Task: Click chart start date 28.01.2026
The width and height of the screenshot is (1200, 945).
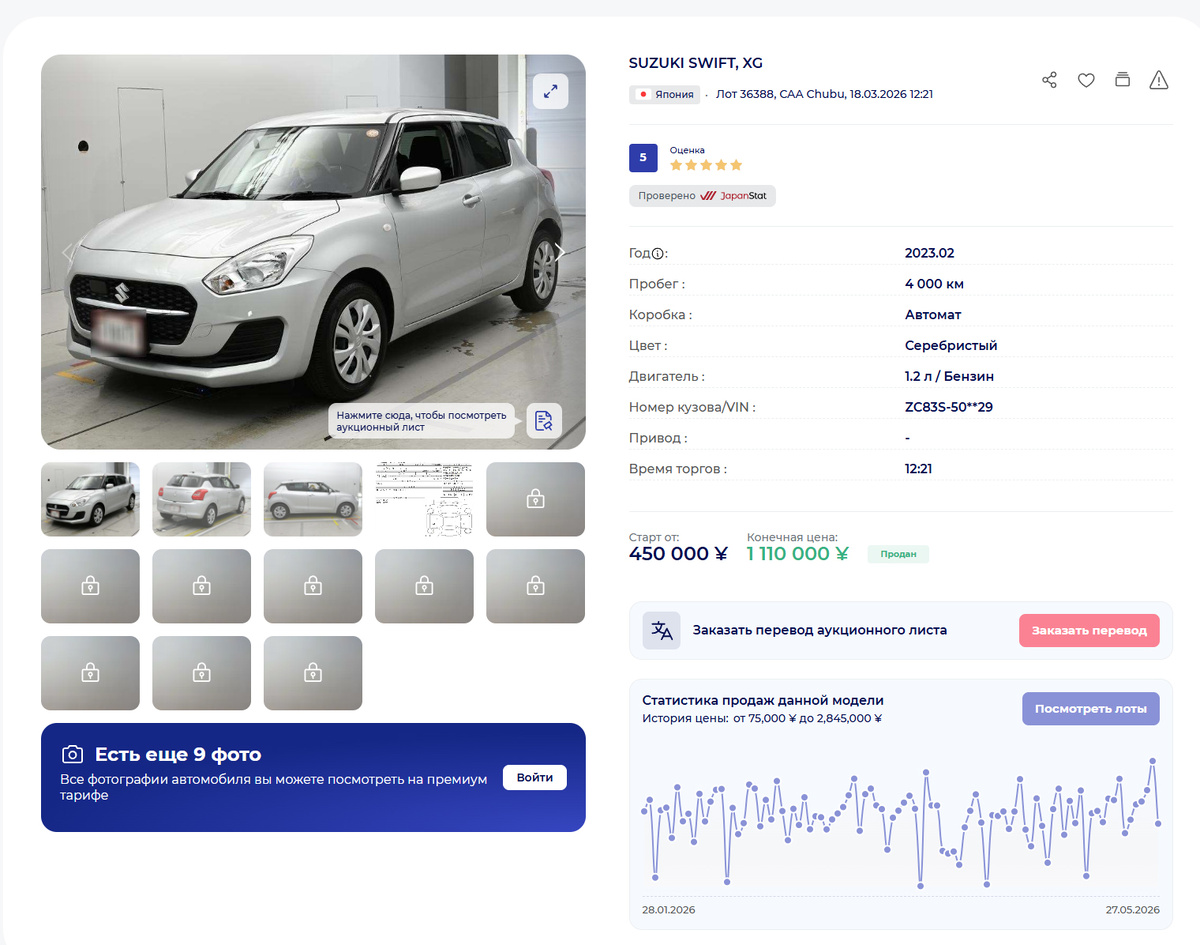Action: click(x=669, y=910)
